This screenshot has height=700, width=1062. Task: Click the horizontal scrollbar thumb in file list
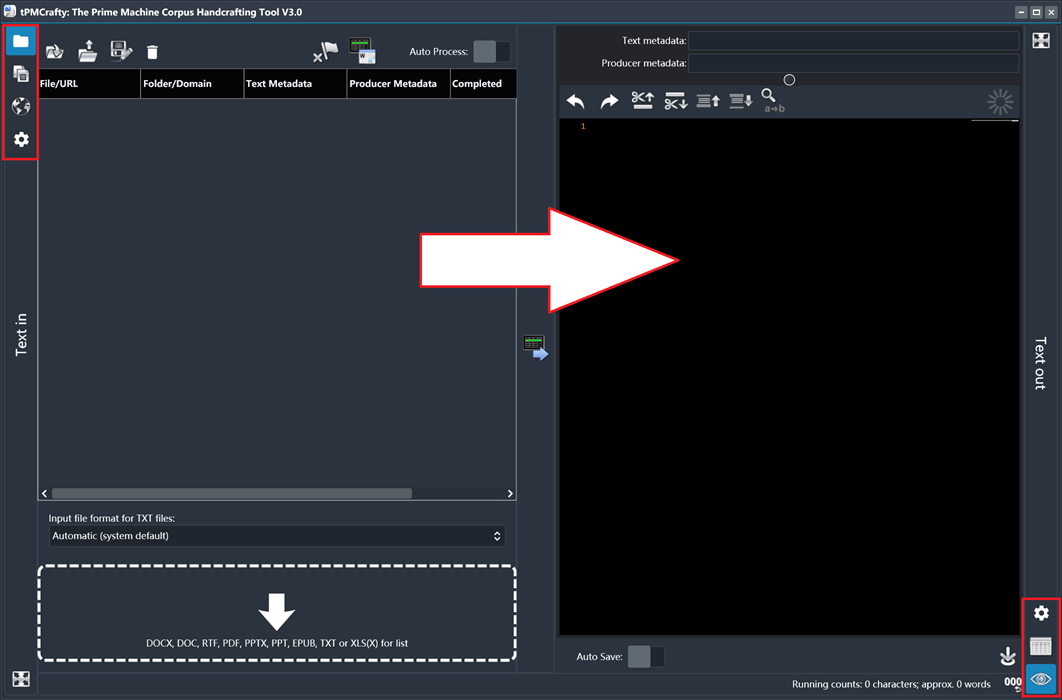point(232,494)
